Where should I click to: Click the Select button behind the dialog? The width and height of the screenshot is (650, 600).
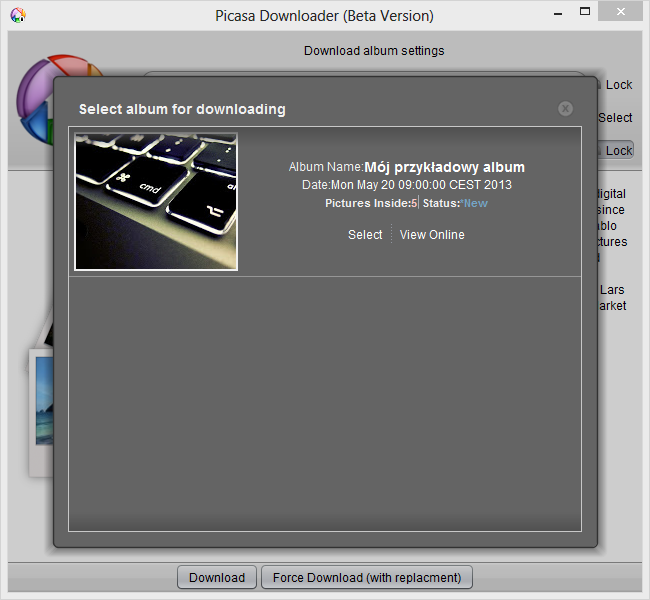click(x=615, y=118)
